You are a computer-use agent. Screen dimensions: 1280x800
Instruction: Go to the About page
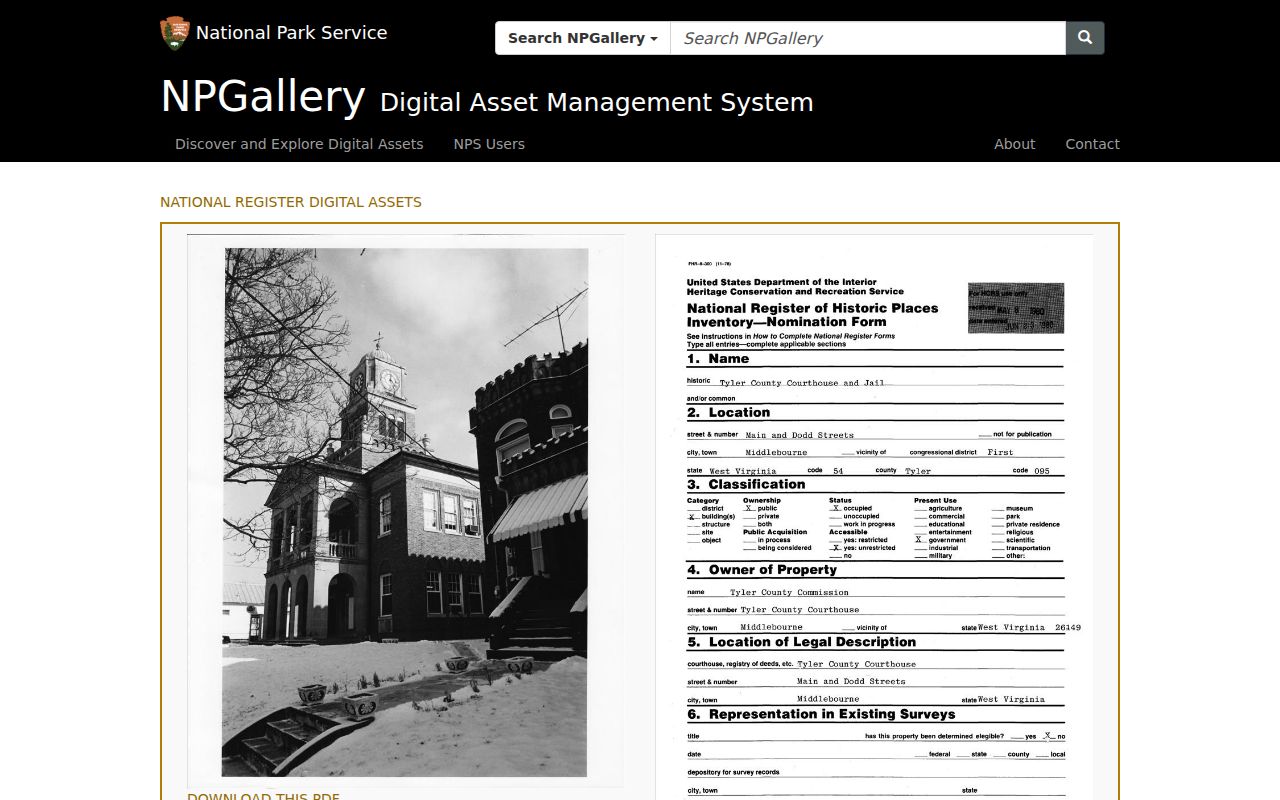point(1014,144)
